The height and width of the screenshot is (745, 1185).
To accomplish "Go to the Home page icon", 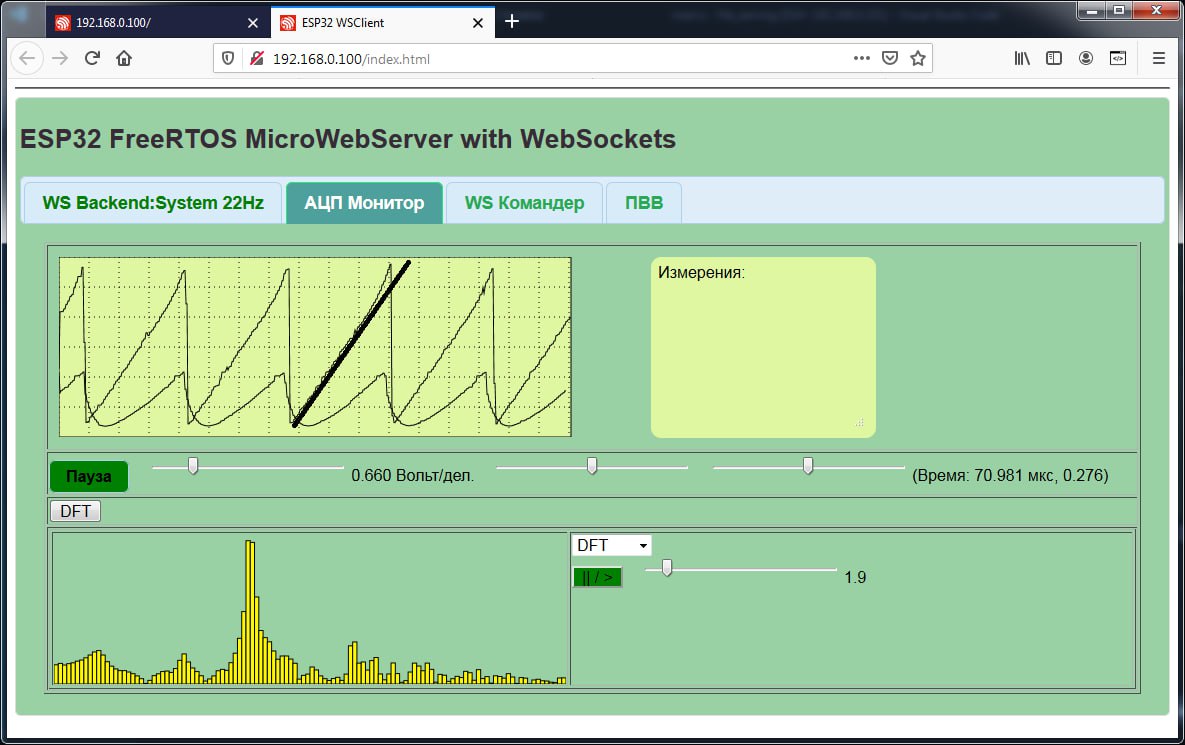I will point(124,58).
